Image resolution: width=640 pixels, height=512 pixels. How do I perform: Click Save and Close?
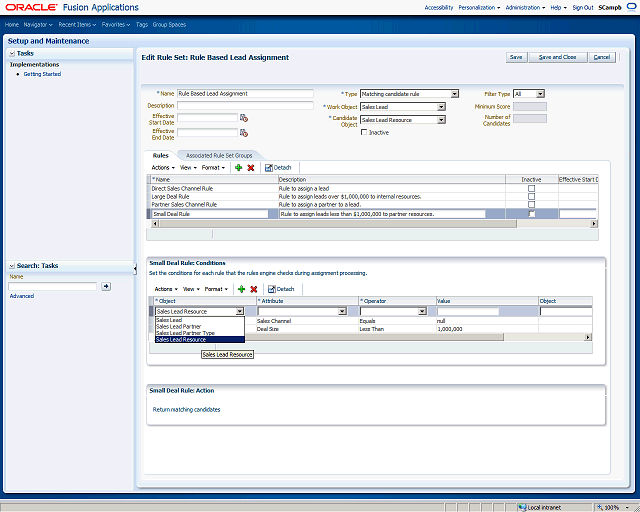coord(558,57)
